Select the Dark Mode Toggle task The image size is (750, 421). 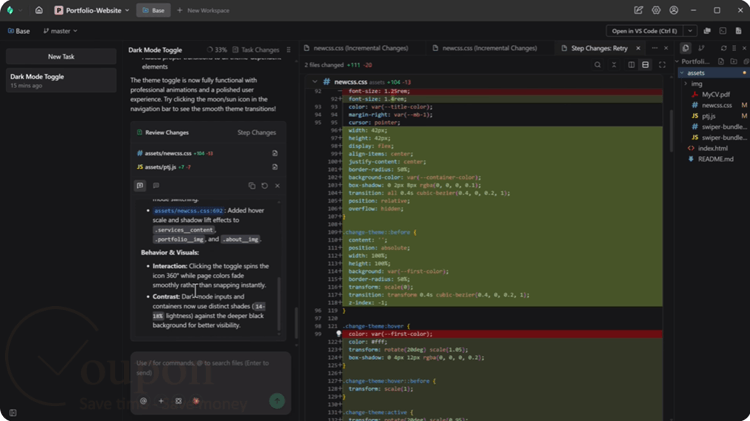click(61, 80)
